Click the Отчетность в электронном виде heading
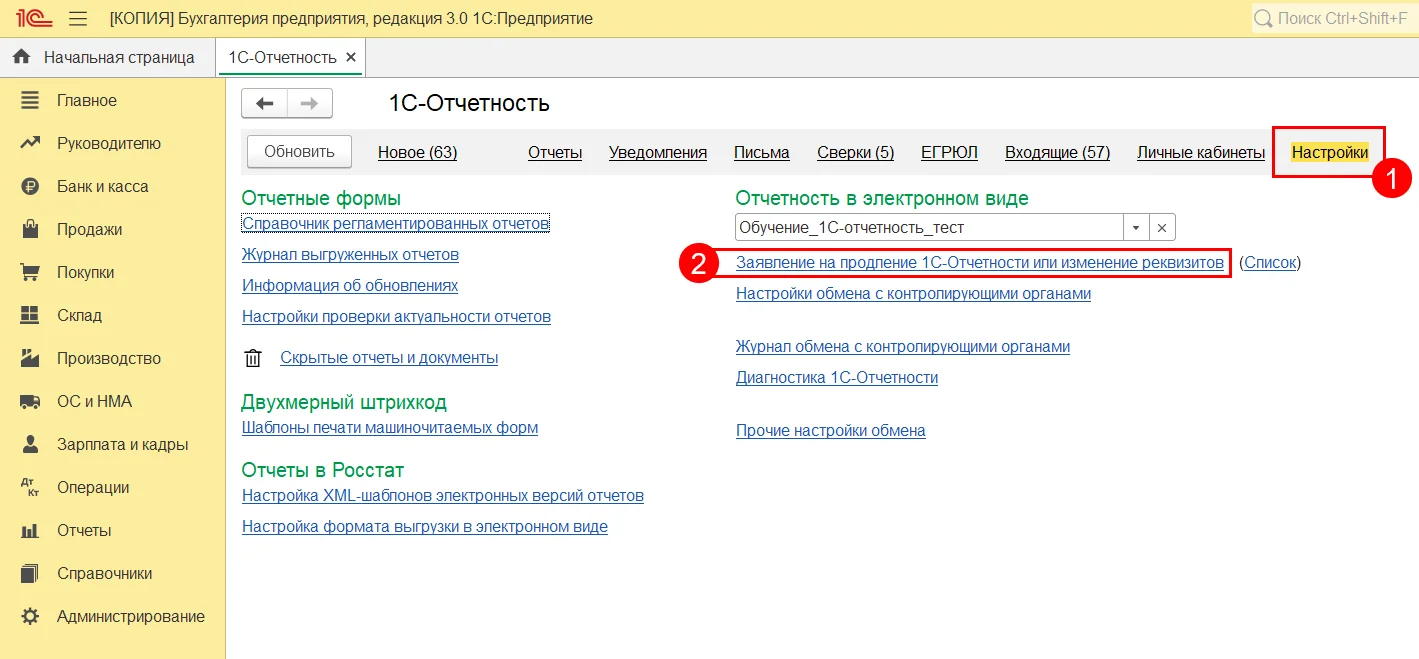This screenshot has width=1419, height=659. tap(882, 198)
